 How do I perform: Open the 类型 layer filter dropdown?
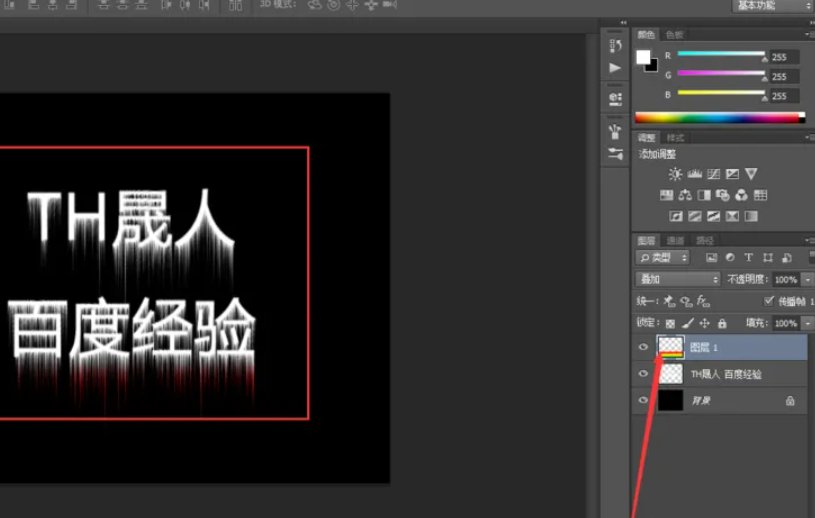click(662, 258)
